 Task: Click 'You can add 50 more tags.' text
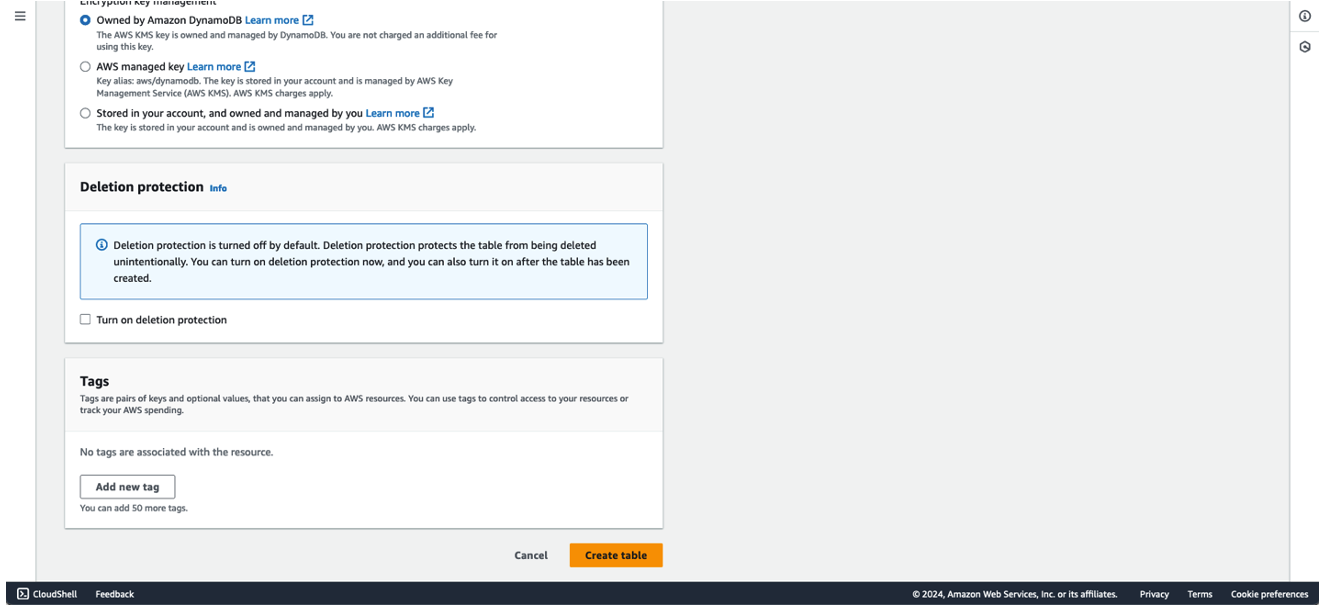134,508
